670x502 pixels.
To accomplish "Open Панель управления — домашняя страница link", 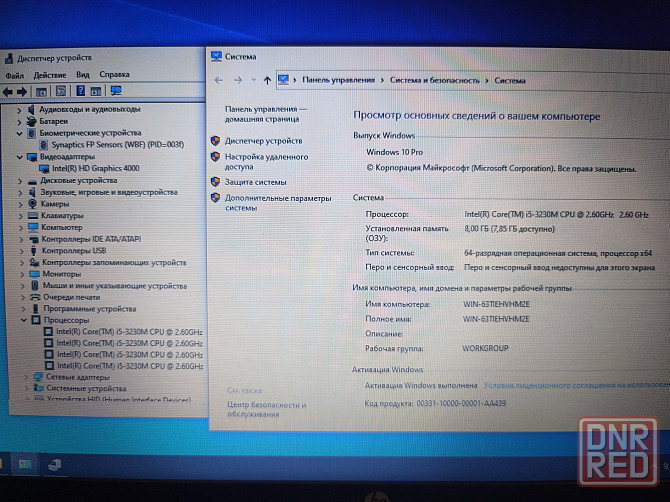I will pos(265,114).
